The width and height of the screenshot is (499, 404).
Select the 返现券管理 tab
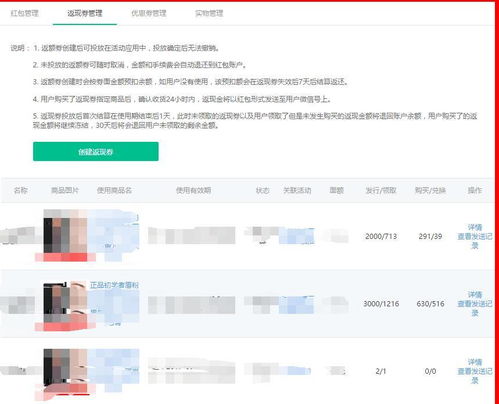click(85, 13)
